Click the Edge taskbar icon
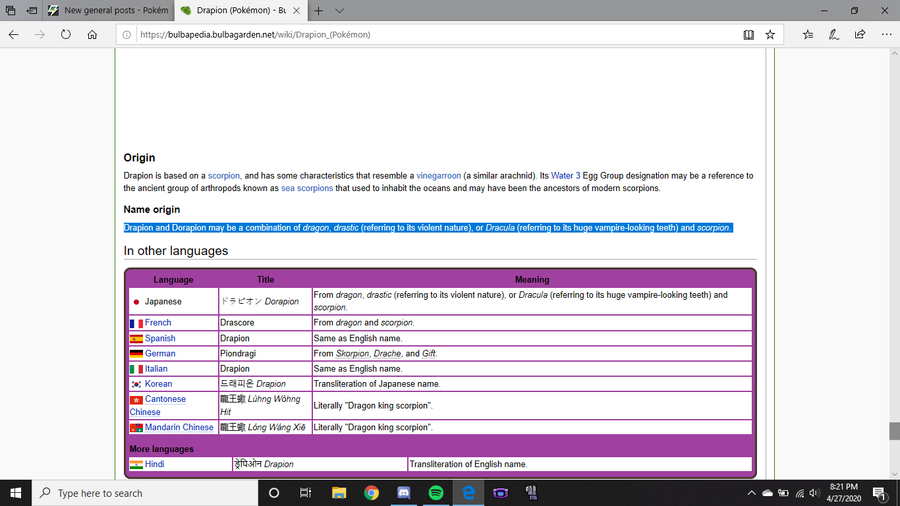Image resolution: width=900 pixels, height=506 pixels. (x=468, y=493)
